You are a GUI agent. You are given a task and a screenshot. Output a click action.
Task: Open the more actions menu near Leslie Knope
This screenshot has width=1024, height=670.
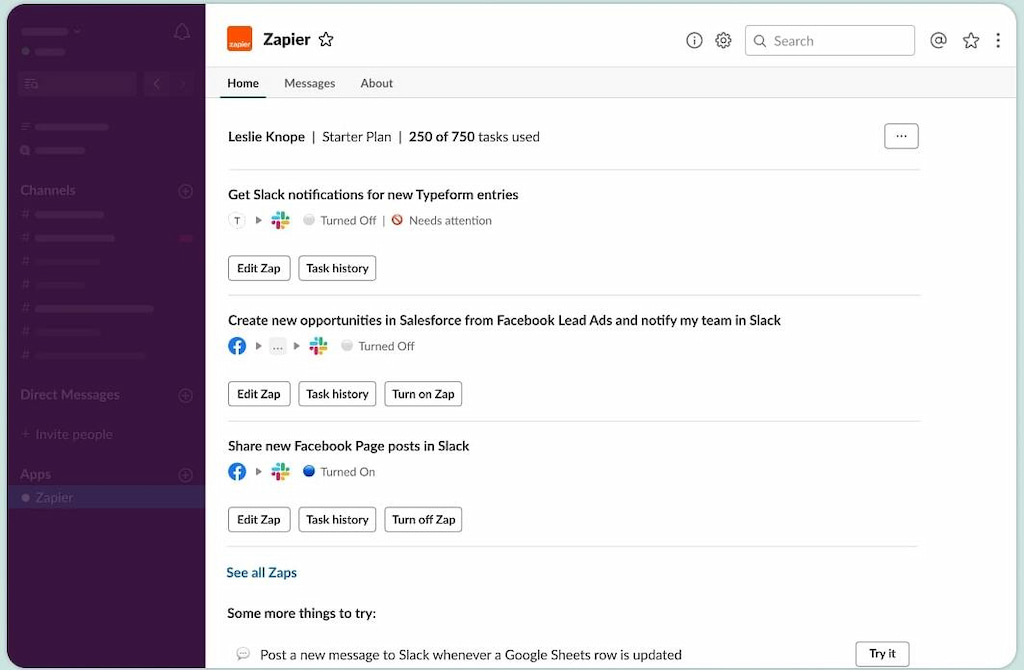tap(900, 136)
